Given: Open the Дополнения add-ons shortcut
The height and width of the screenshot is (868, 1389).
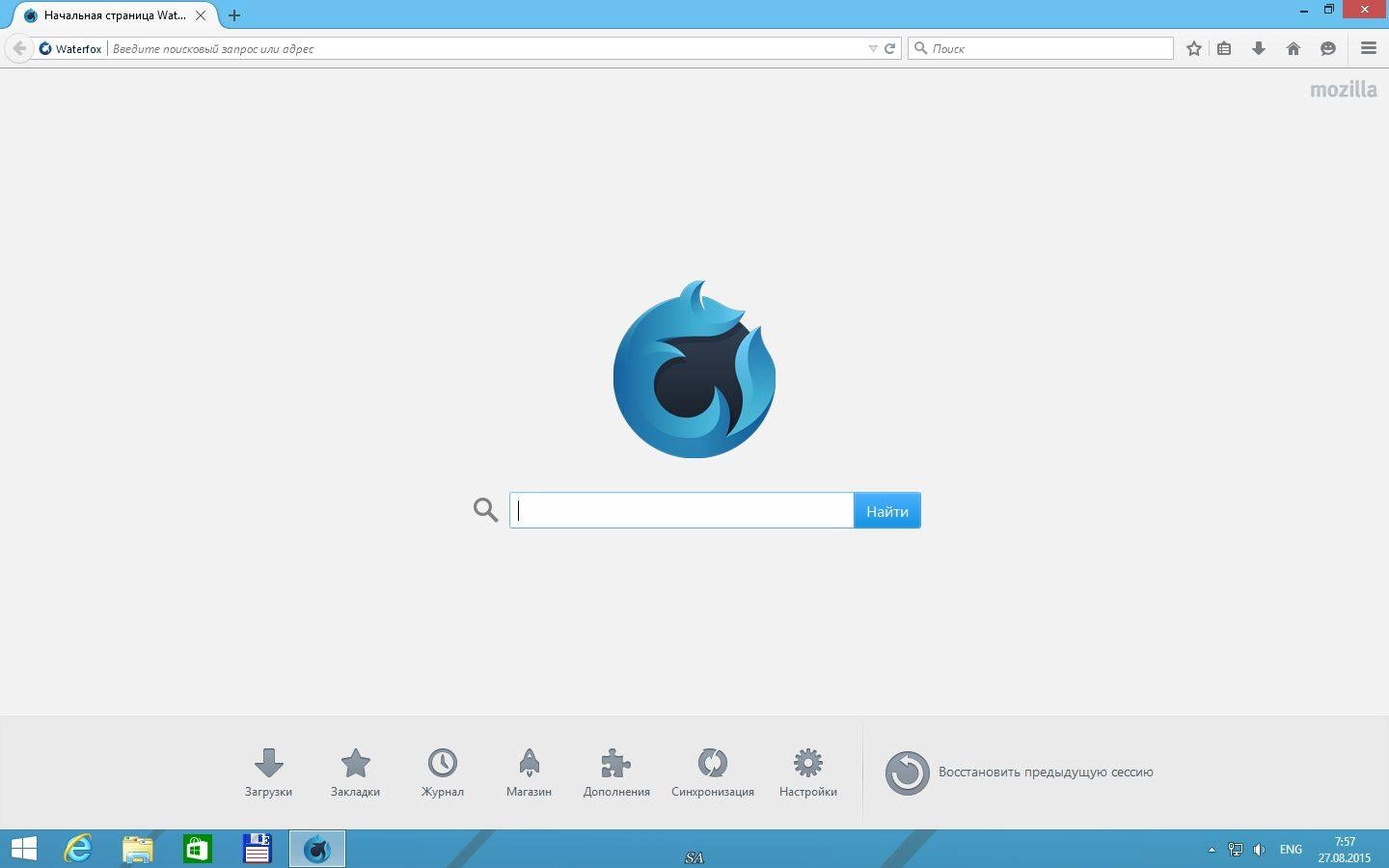Looking at the screenshot, I should (616, 773).
